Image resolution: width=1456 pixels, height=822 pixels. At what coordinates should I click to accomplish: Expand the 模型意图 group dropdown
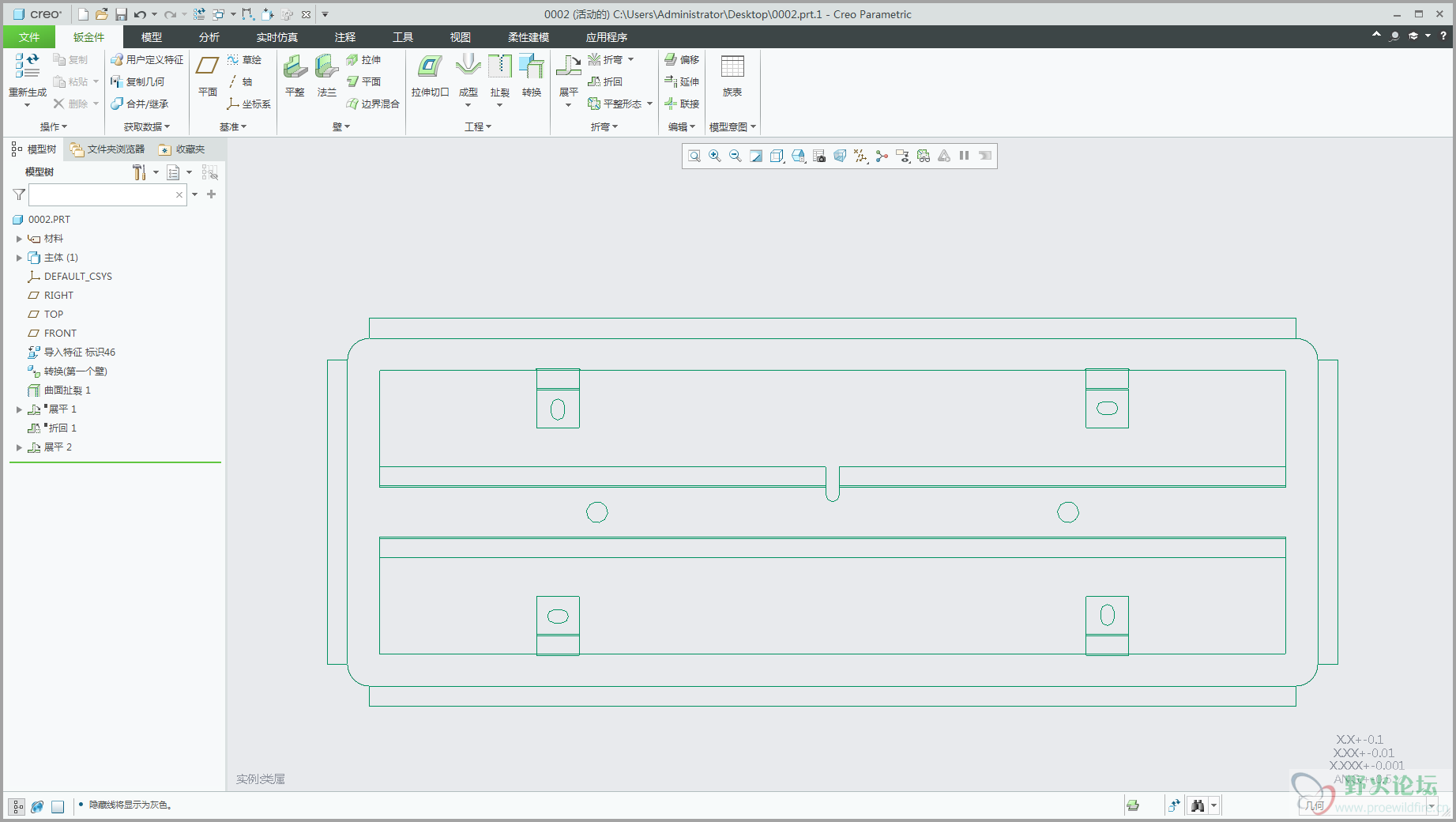tap(732, 126)
